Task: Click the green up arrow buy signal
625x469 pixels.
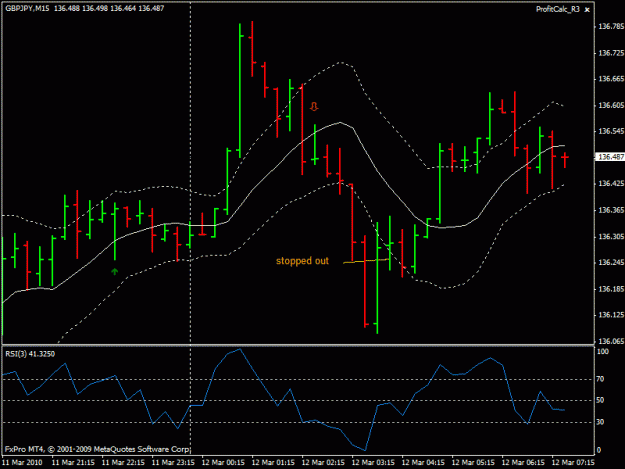Action: 115,272
